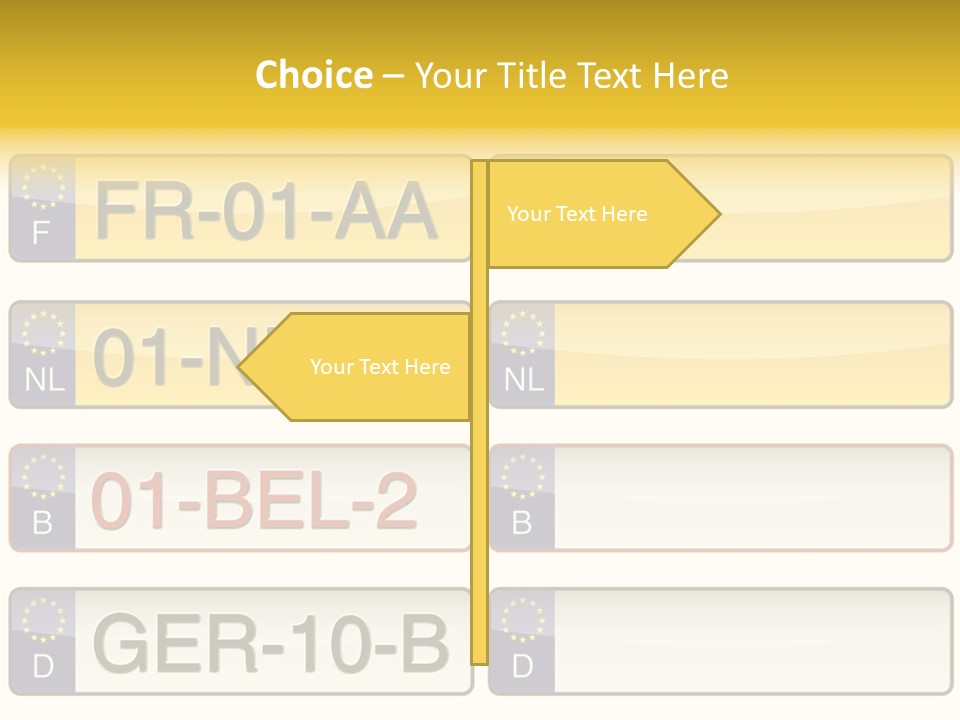Click the EU stars emblem on the French plate
Image resolution: width=960 pixels, height=720 pixels.
click(x=43, y=186)
